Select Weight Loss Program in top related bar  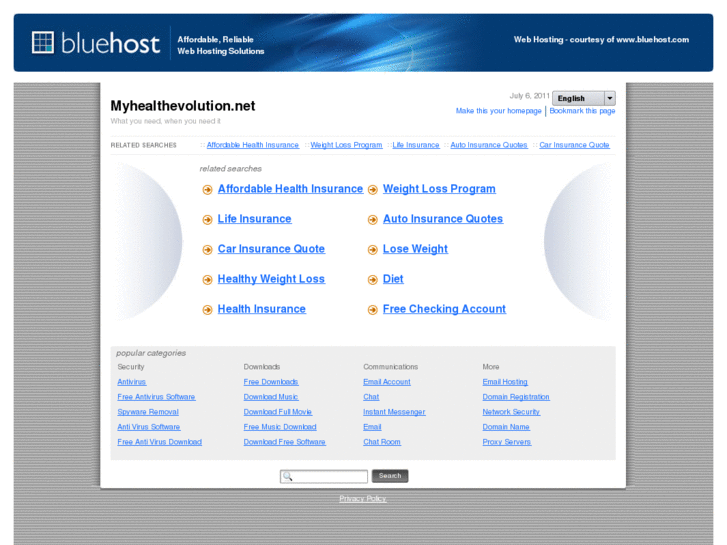tap(346, 145)
